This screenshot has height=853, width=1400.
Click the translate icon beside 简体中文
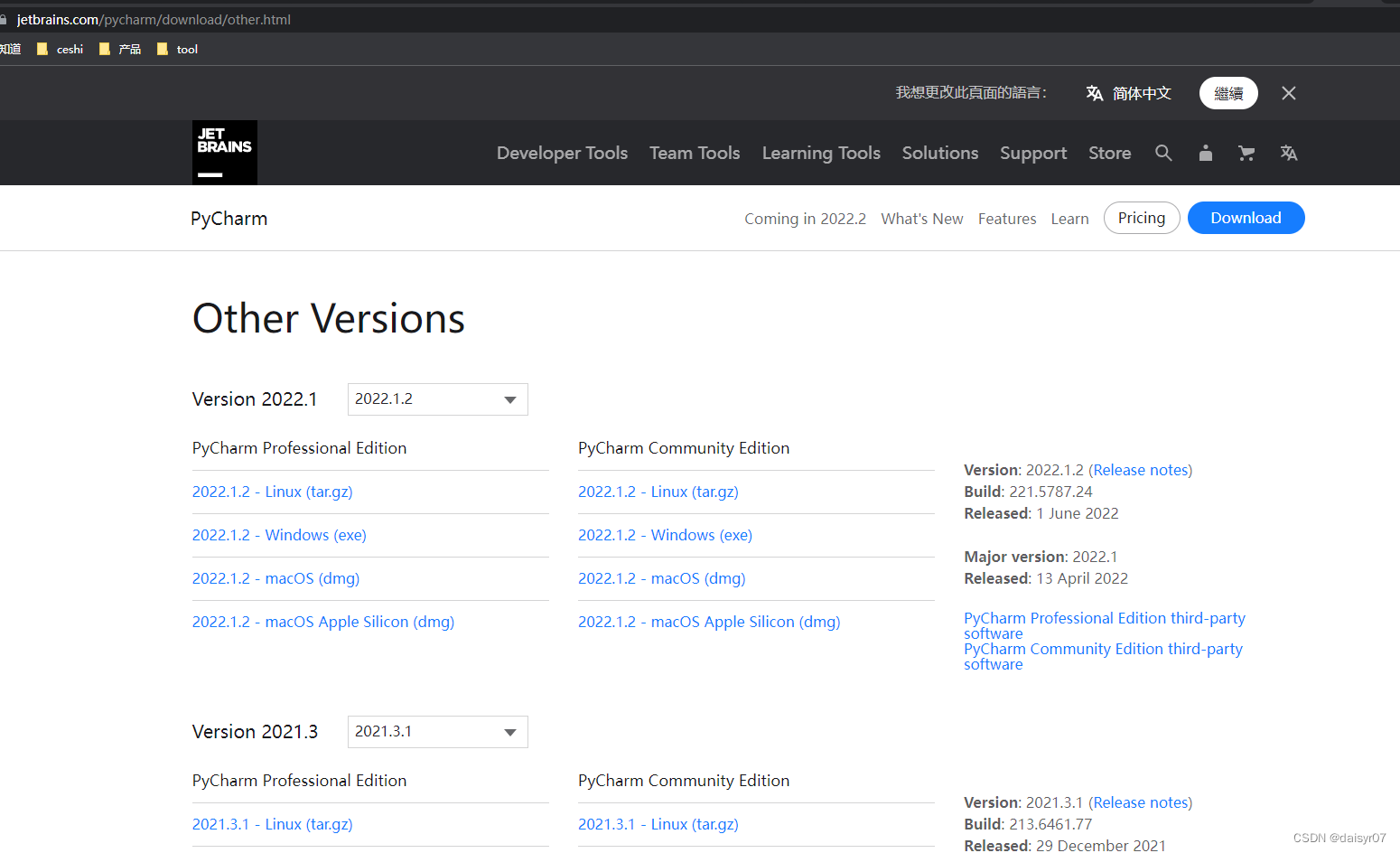tap(1095, 93)
